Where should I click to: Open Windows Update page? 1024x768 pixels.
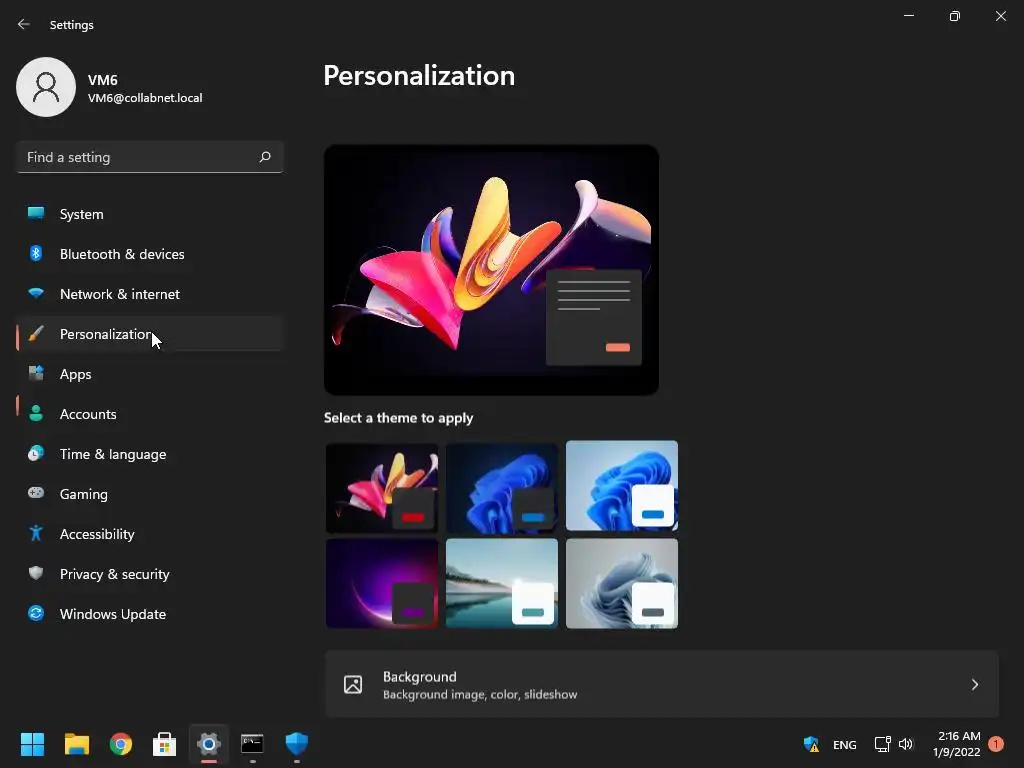(x=150, y=614)
